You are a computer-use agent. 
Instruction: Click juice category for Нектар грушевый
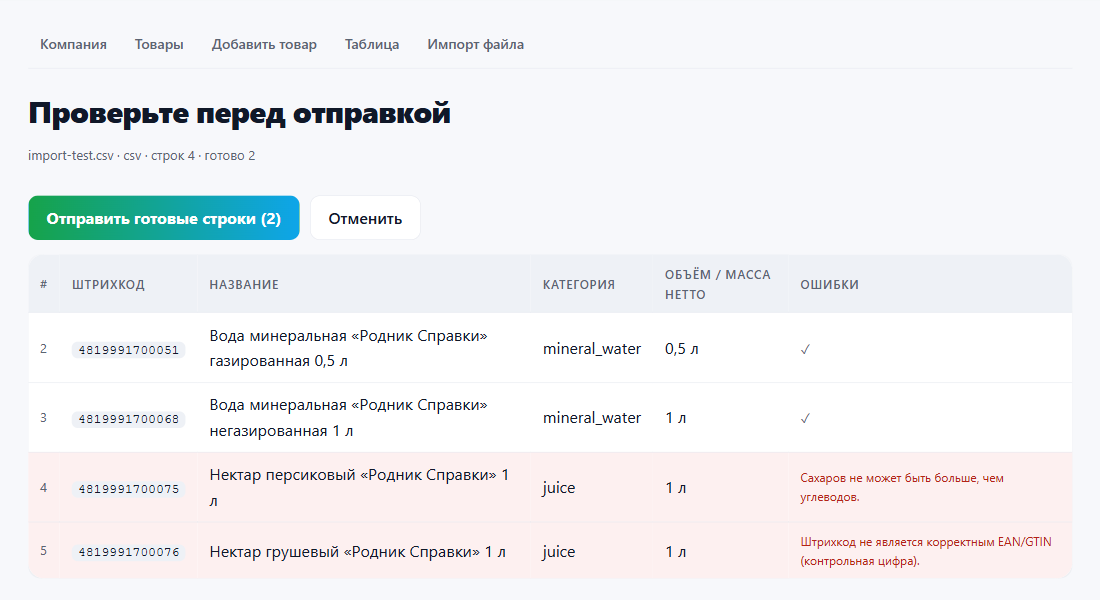coord(558,552)
